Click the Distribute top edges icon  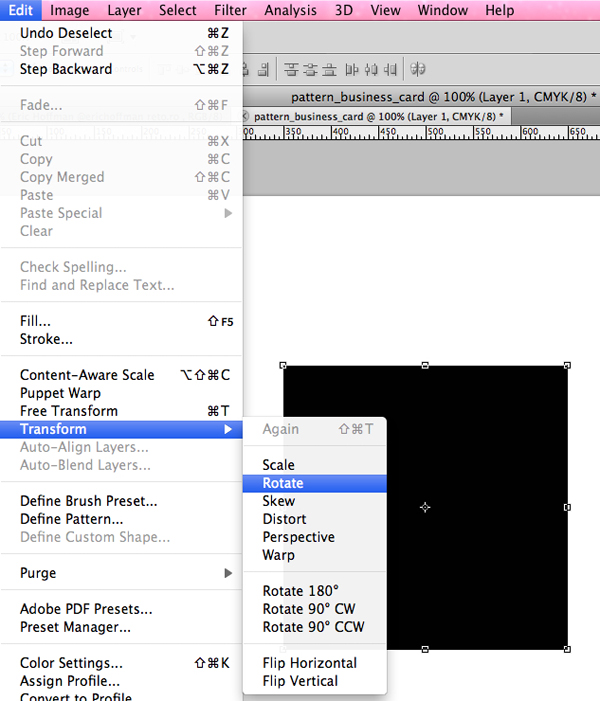pyautogui.click(x=291, y=69)
